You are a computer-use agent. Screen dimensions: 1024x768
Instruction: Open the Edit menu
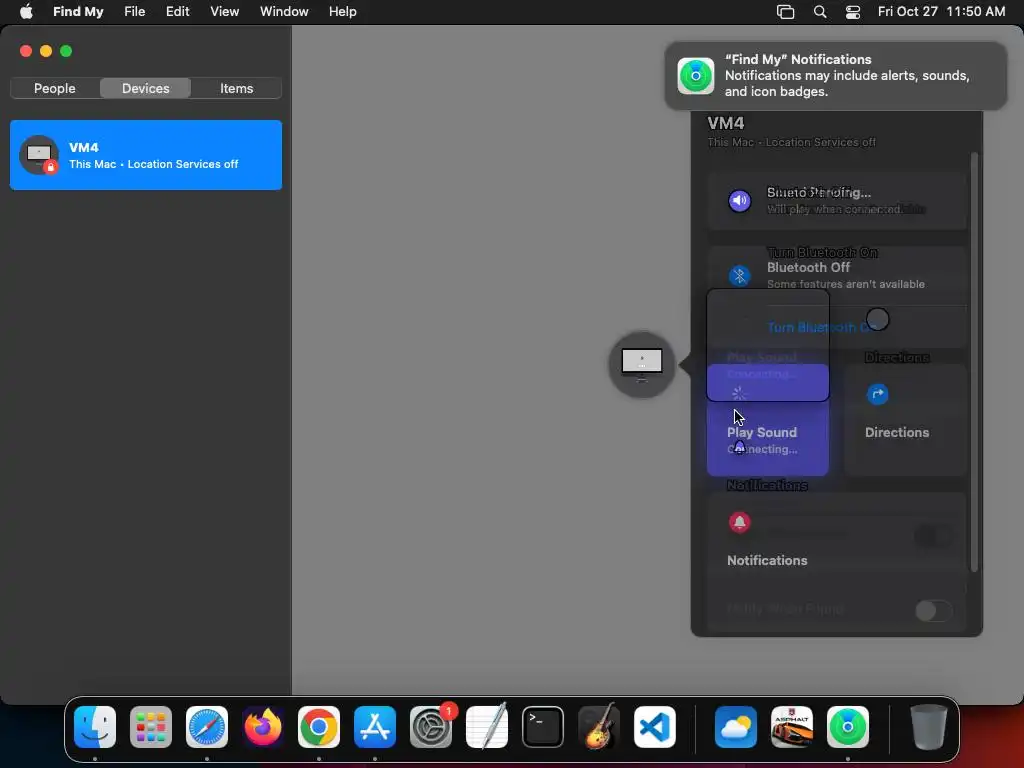click(178, 12)
